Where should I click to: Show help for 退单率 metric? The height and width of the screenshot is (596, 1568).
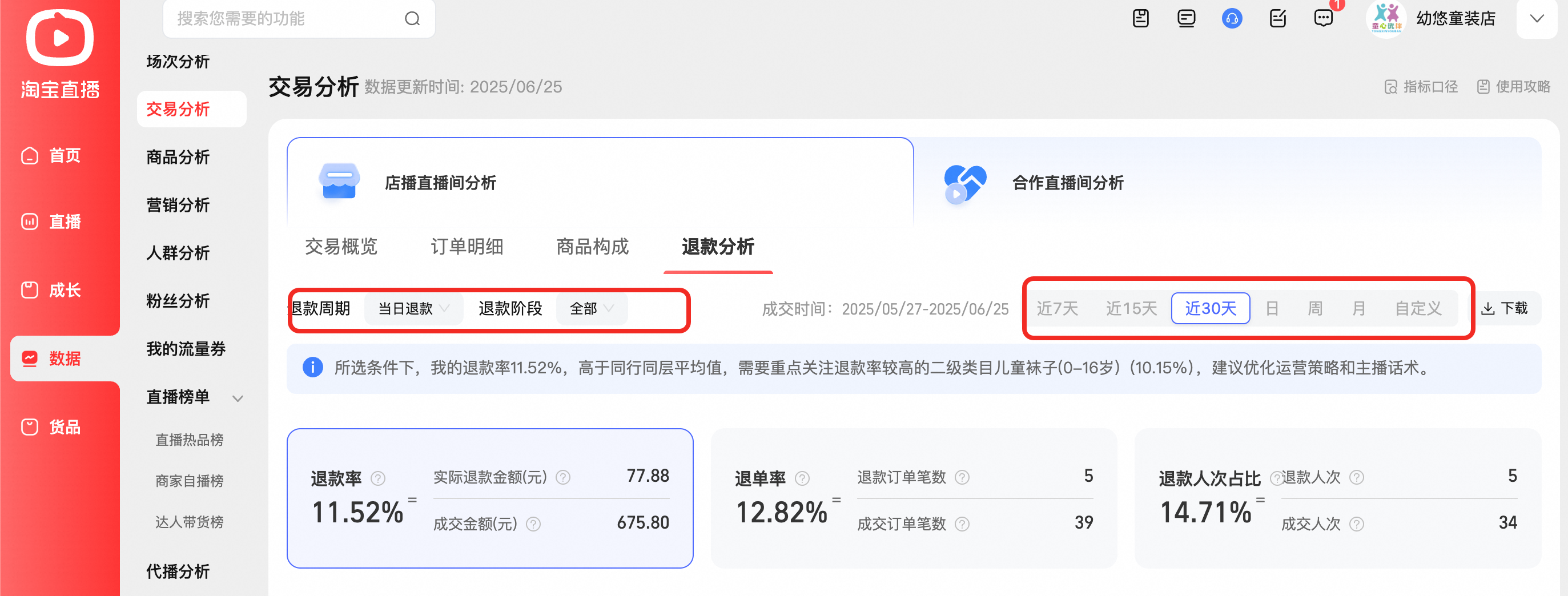pos(802,478)
